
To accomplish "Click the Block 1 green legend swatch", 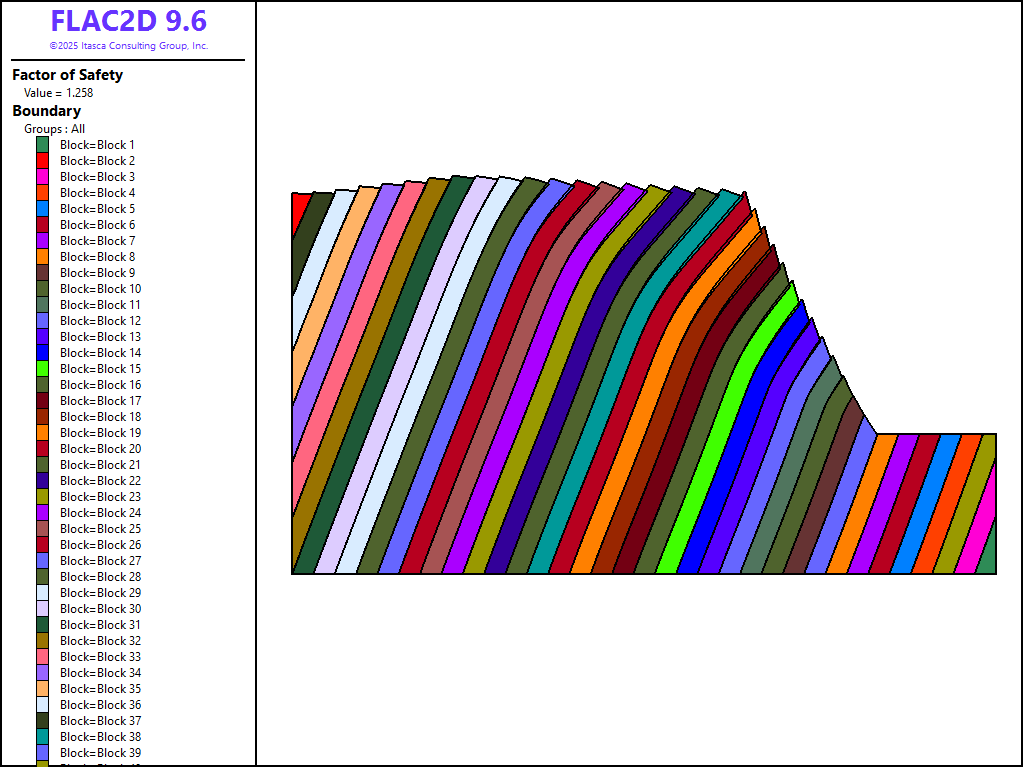I will click(x=43, y=145).
